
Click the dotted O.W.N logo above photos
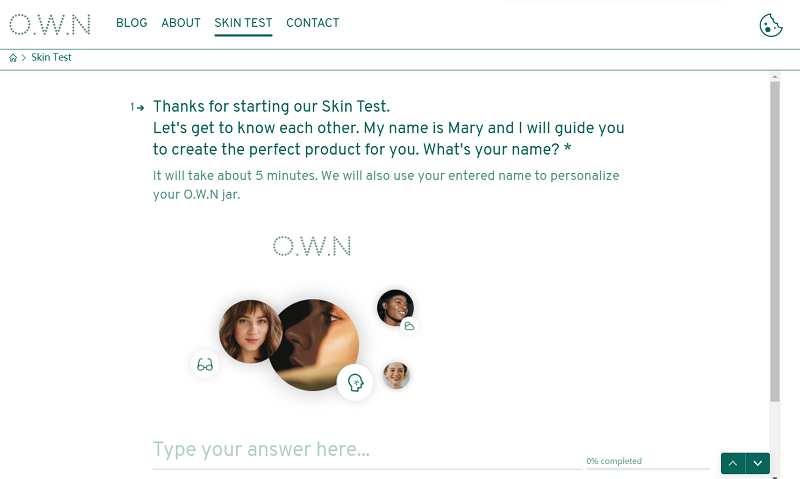(x=312, y=246)
